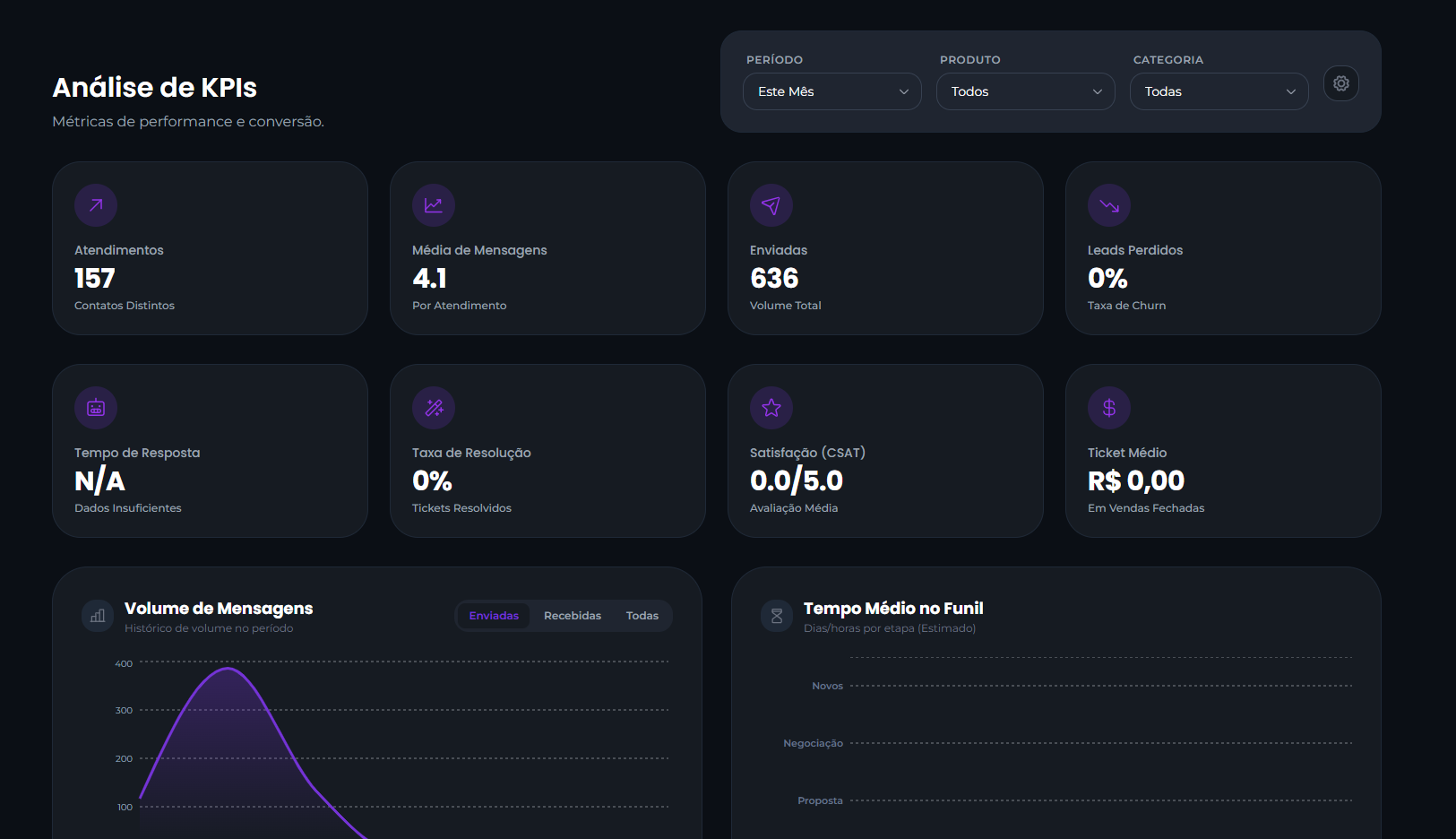This screenshot has height=839, width=1456.
Task: Click the Satisfação (CSAT) star icon
Action: (771, 408)
